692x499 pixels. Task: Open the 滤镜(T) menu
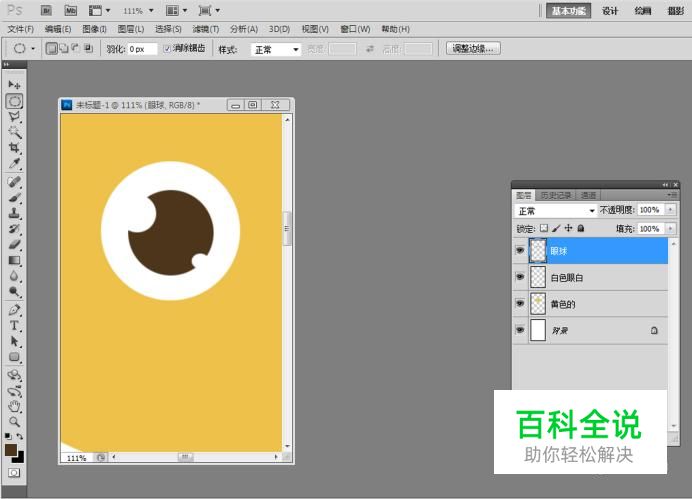point(206,29)
